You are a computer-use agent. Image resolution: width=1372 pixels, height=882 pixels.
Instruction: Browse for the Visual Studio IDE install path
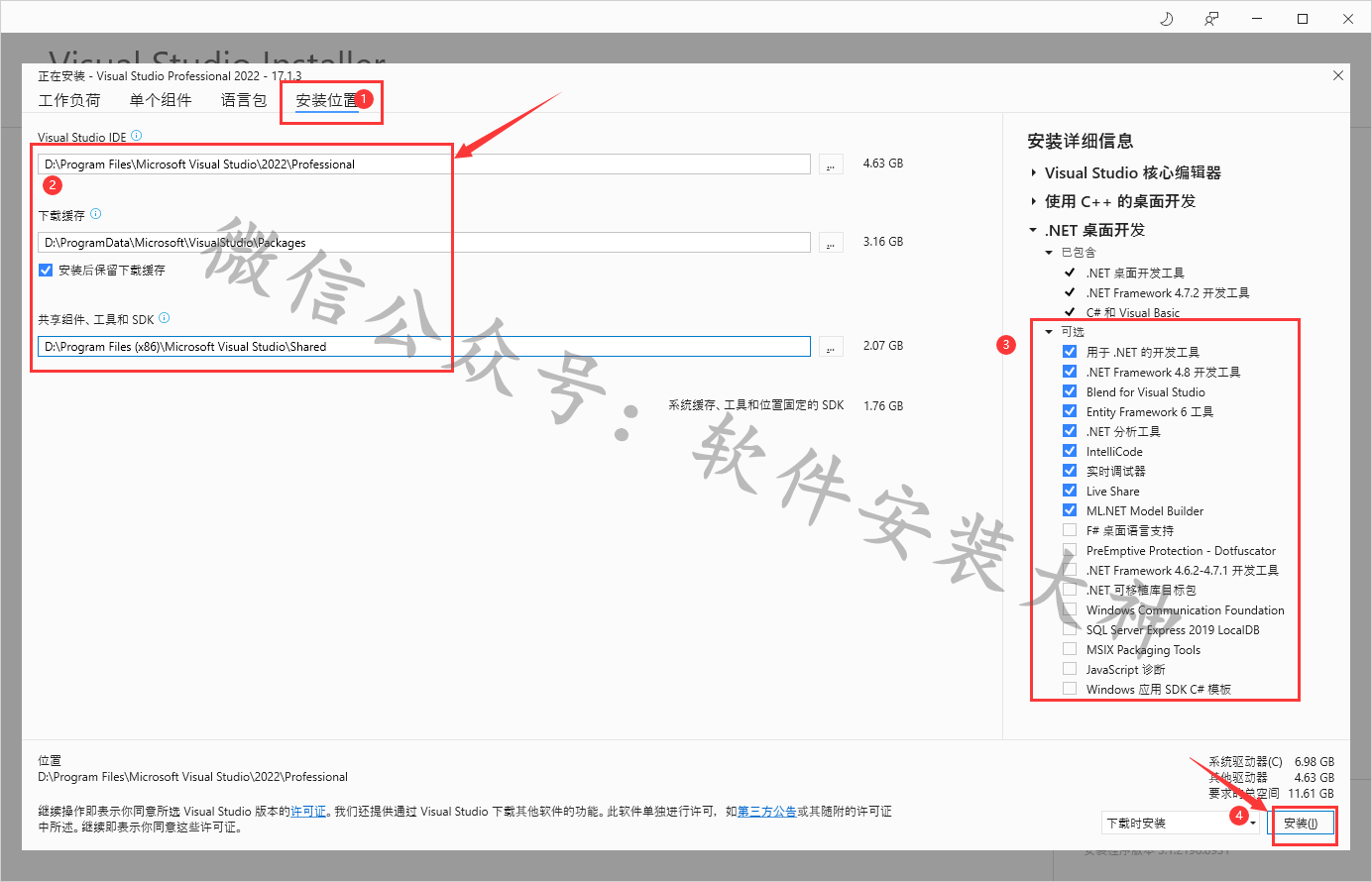(831, 165)
